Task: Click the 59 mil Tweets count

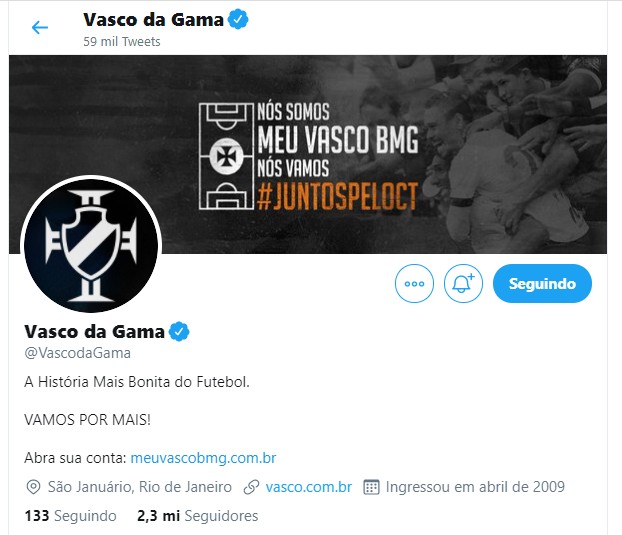Action: click(122, 42)
